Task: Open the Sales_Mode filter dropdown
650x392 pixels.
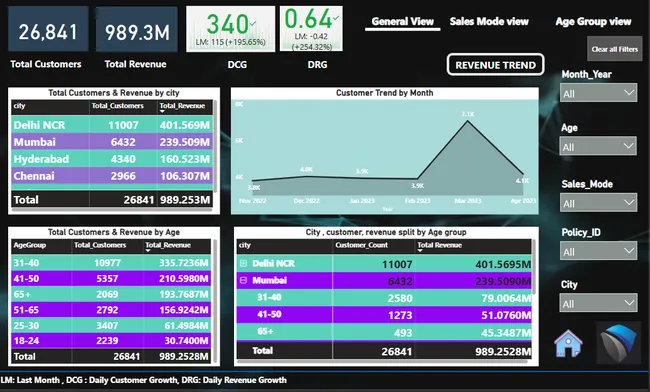Action: tap(598, 203)
